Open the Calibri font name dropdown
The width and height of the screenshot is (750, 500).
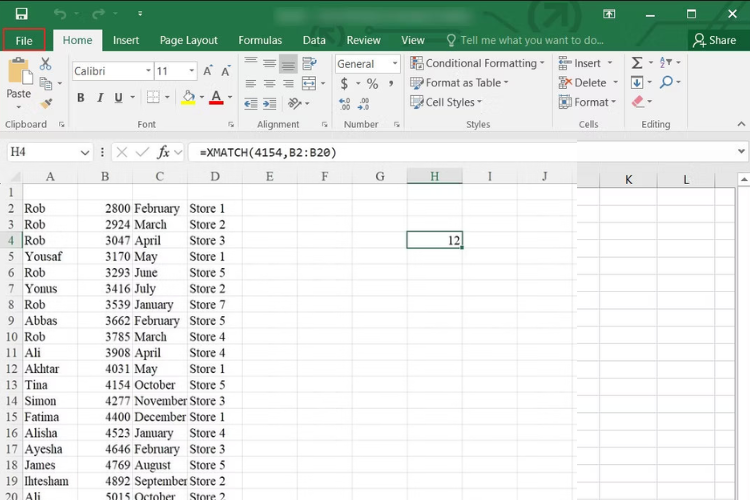click(148, 71)
